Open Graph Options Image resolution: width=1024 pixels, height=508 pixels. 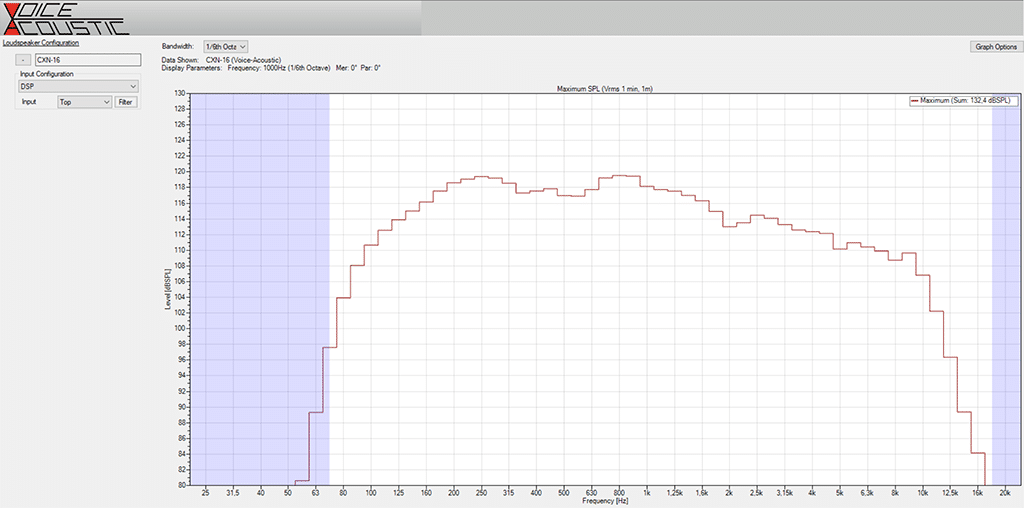(x=995, y=47)
